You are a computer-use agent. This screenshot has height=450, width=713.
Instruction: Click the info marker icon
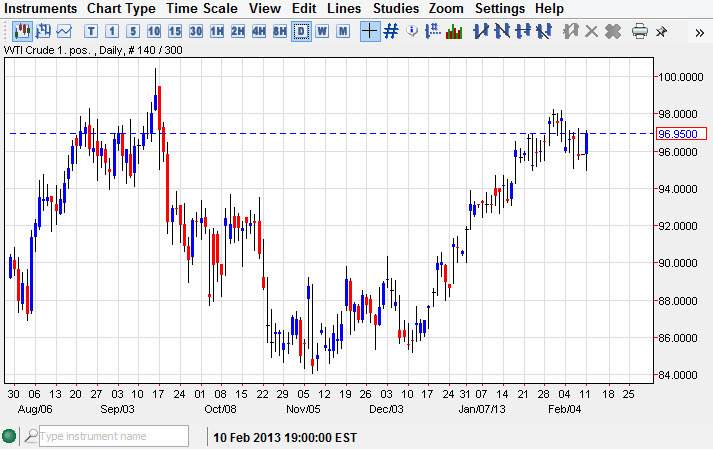(x=411, y=31)
